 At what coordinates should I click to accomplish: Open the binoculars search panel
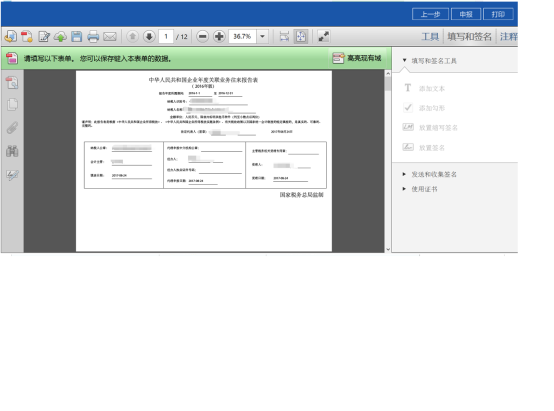tap(12, 151)
